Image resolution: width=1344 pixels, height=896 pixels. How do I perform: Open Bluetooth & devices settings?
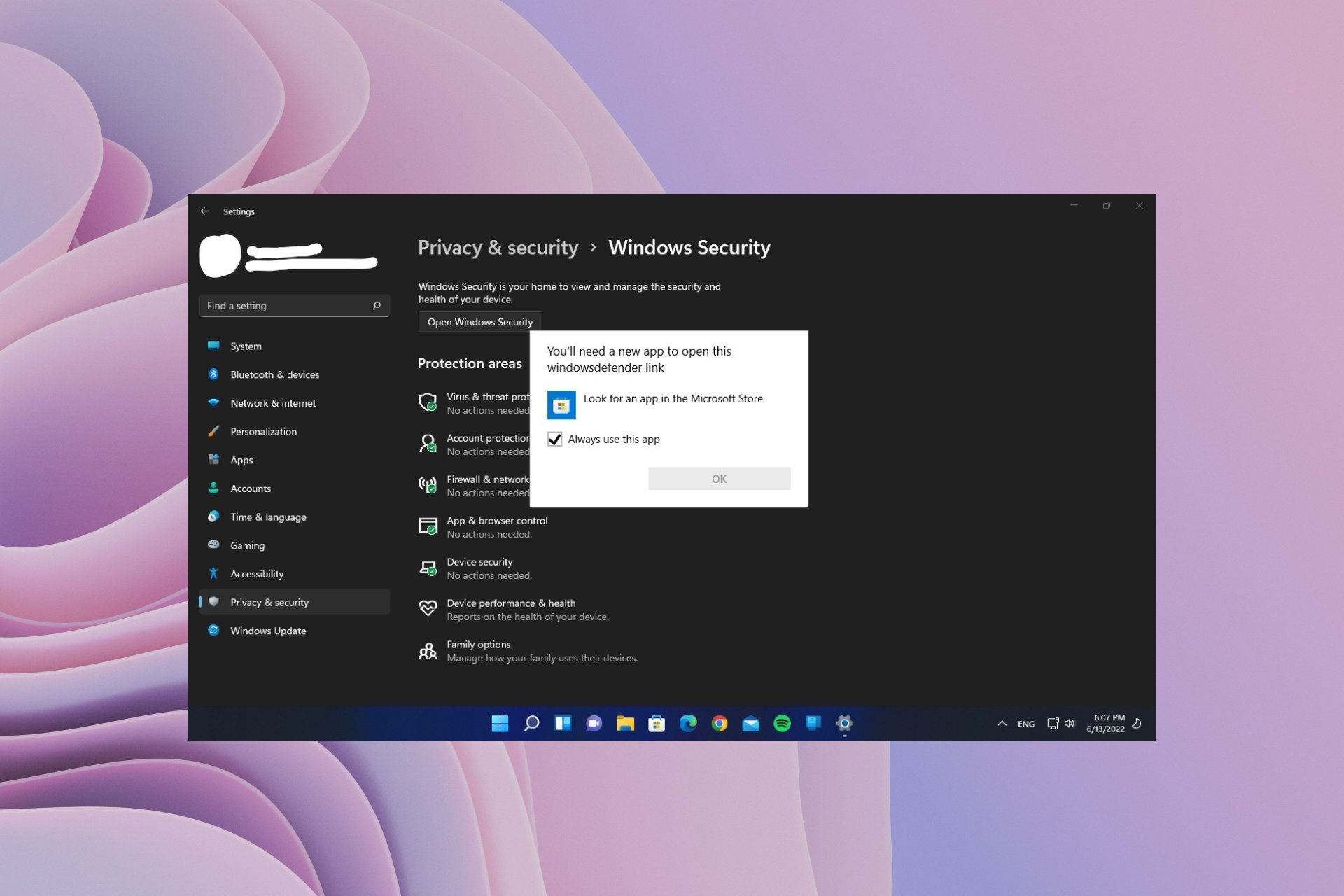pyautogui.click(x=294, y=374)
